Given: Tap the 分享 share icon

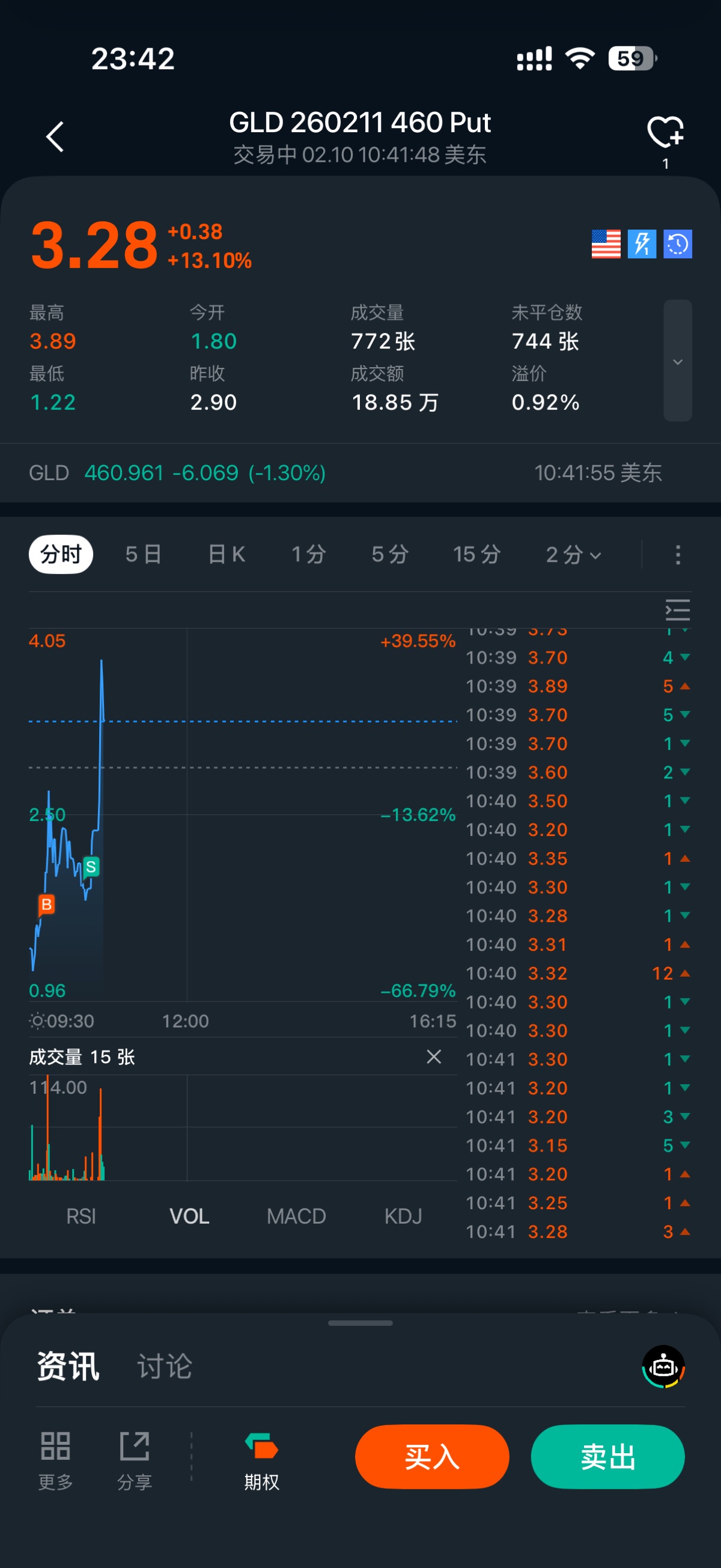Looking at the screenshot, I should (135, 1458).
